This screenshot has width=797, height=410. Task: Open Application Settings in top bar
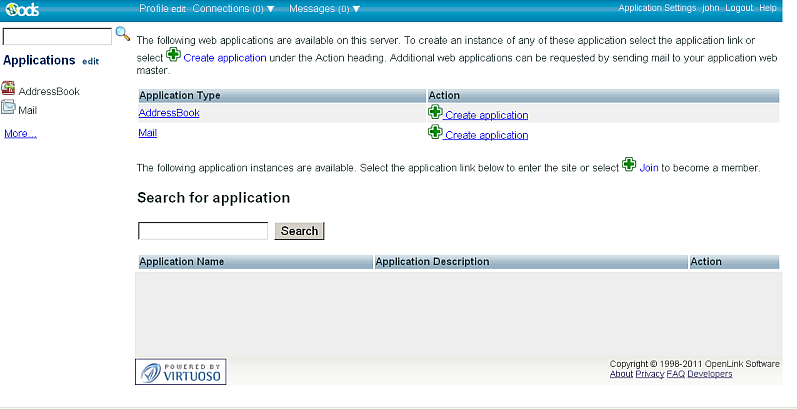pos(657,8)
